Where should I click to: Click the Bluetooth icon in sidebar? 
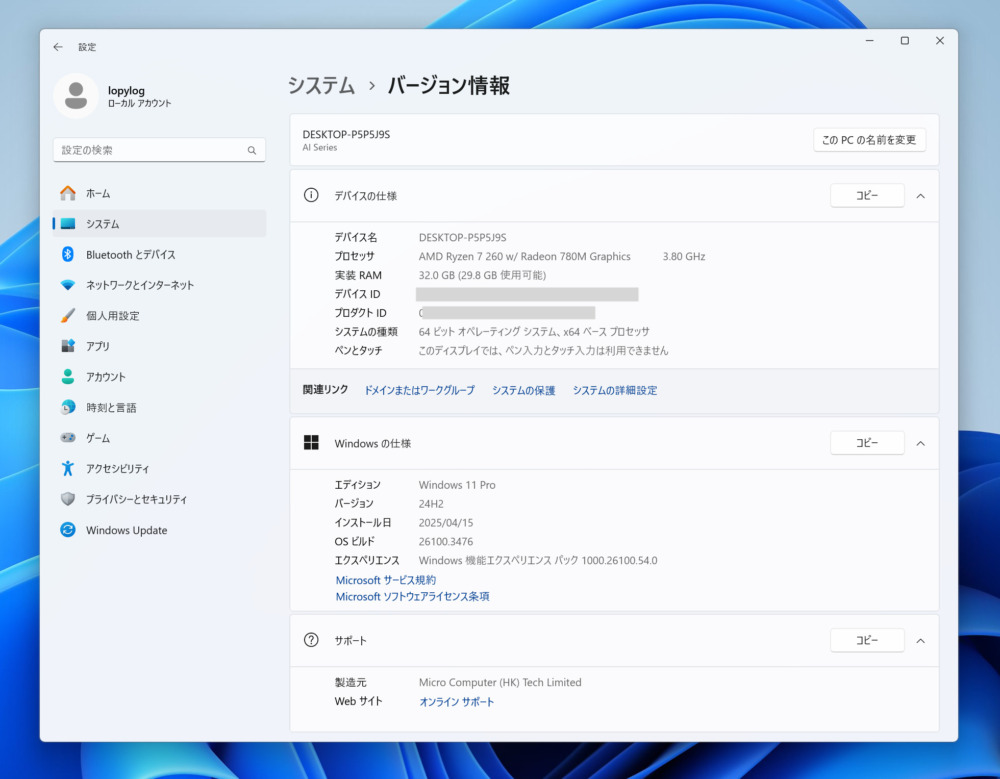(x=68, y=255)
